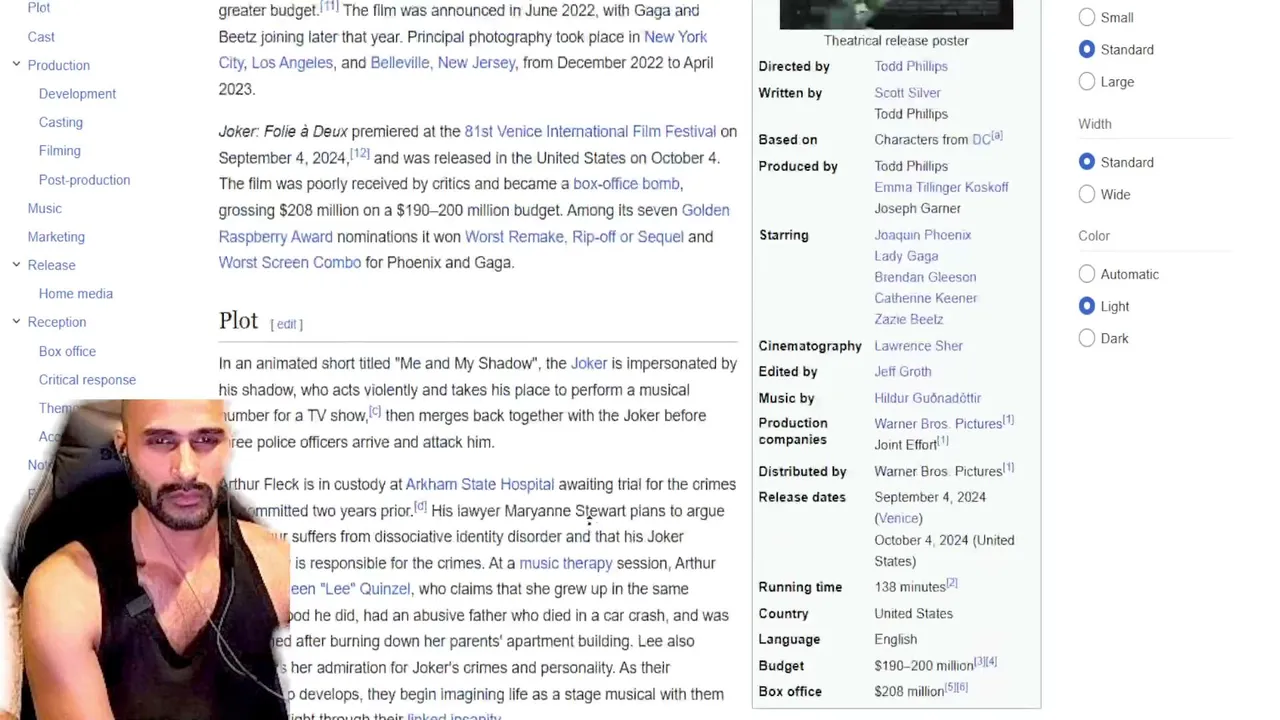The image size is (1280, 720).
Task: Follow the DC link in Based on row
Action: point(981,140)
